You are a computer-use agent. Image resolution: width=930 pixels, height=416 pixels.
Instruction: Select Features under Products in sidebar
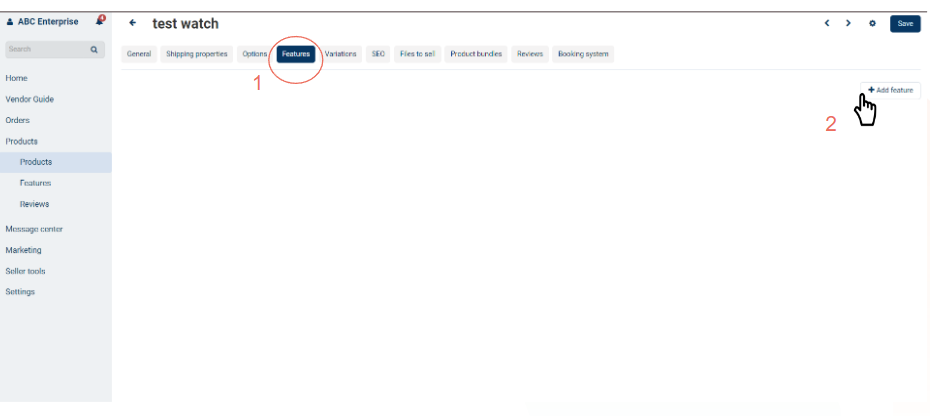tap(35, 183)
